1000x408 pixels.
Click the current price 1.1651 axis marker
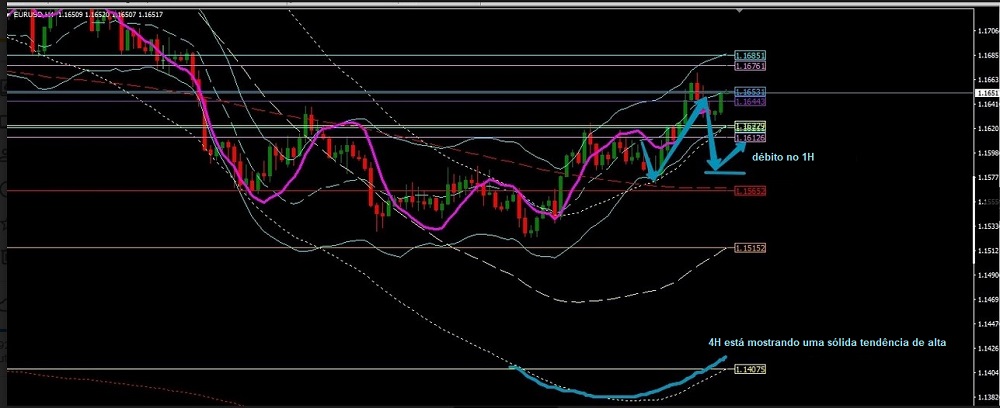click(x=985, y=92)
